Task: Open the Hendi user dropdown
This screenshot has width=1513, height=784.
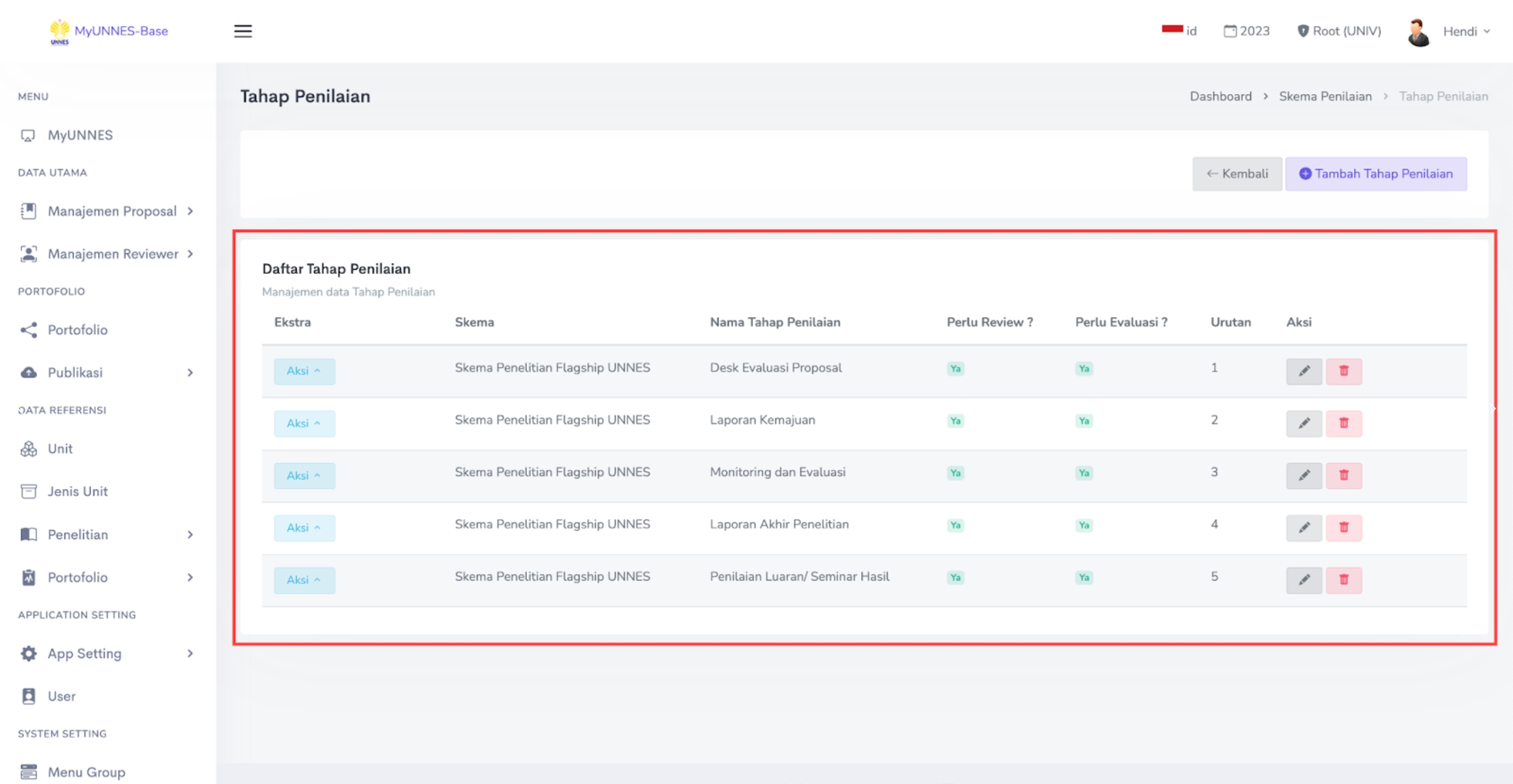Action: (x=1466, y=32)
